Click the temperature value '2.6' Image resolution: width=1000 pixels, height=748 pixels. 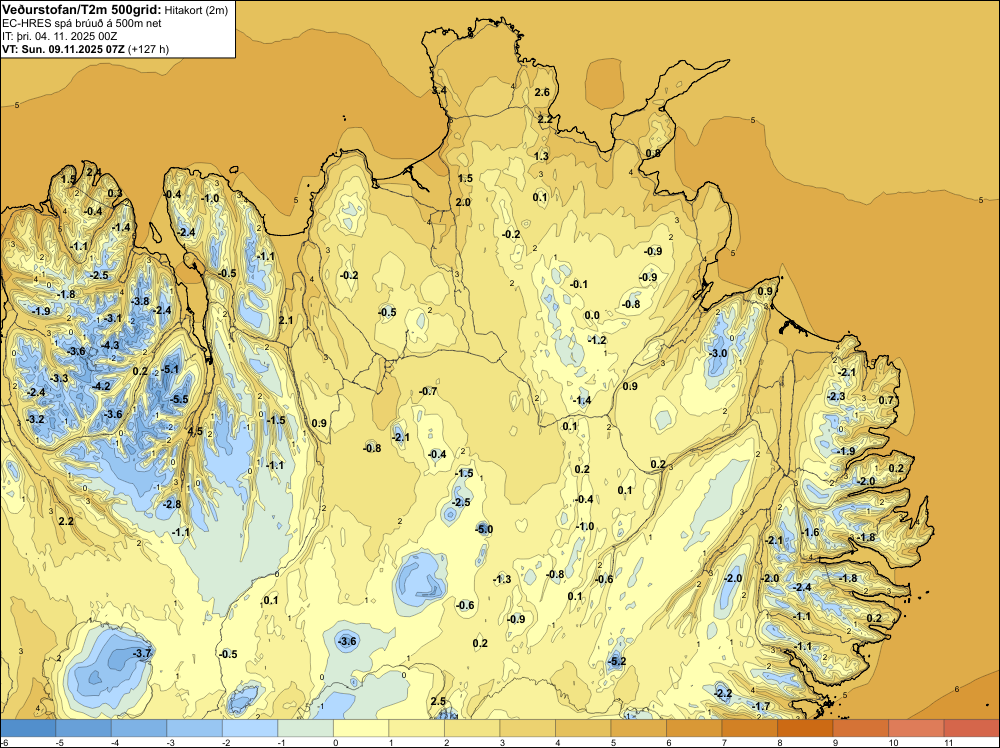point(542,92)
